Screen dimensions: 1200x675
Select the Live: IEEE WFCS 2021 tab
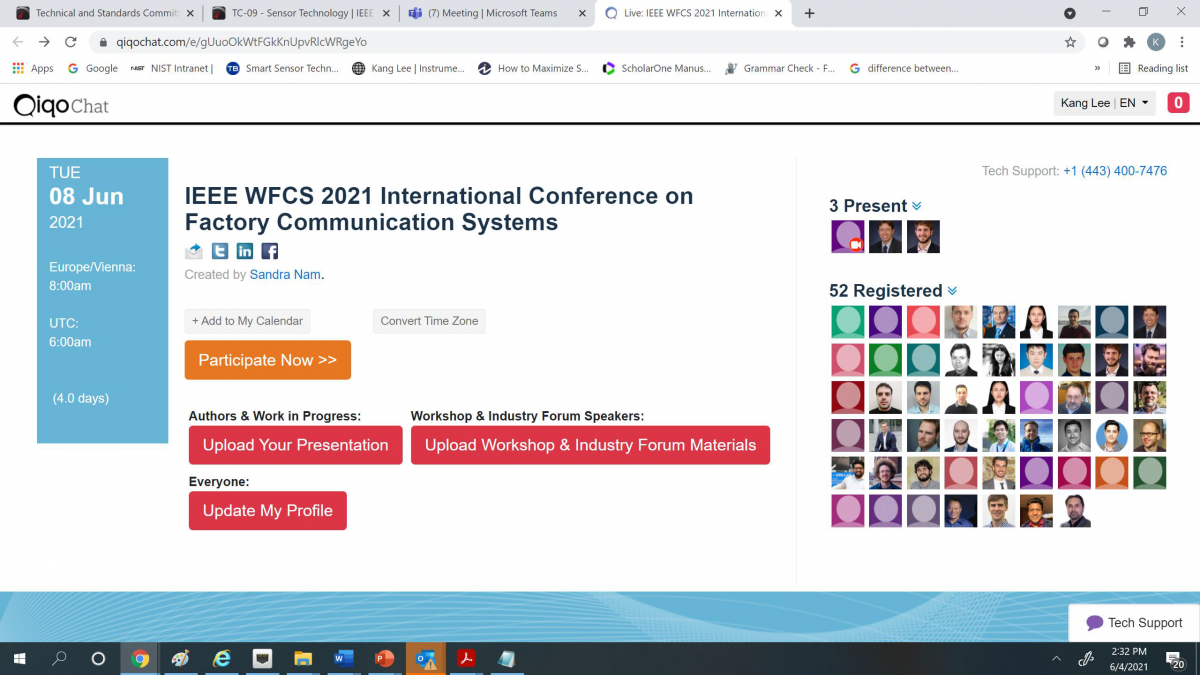point(692,14)
